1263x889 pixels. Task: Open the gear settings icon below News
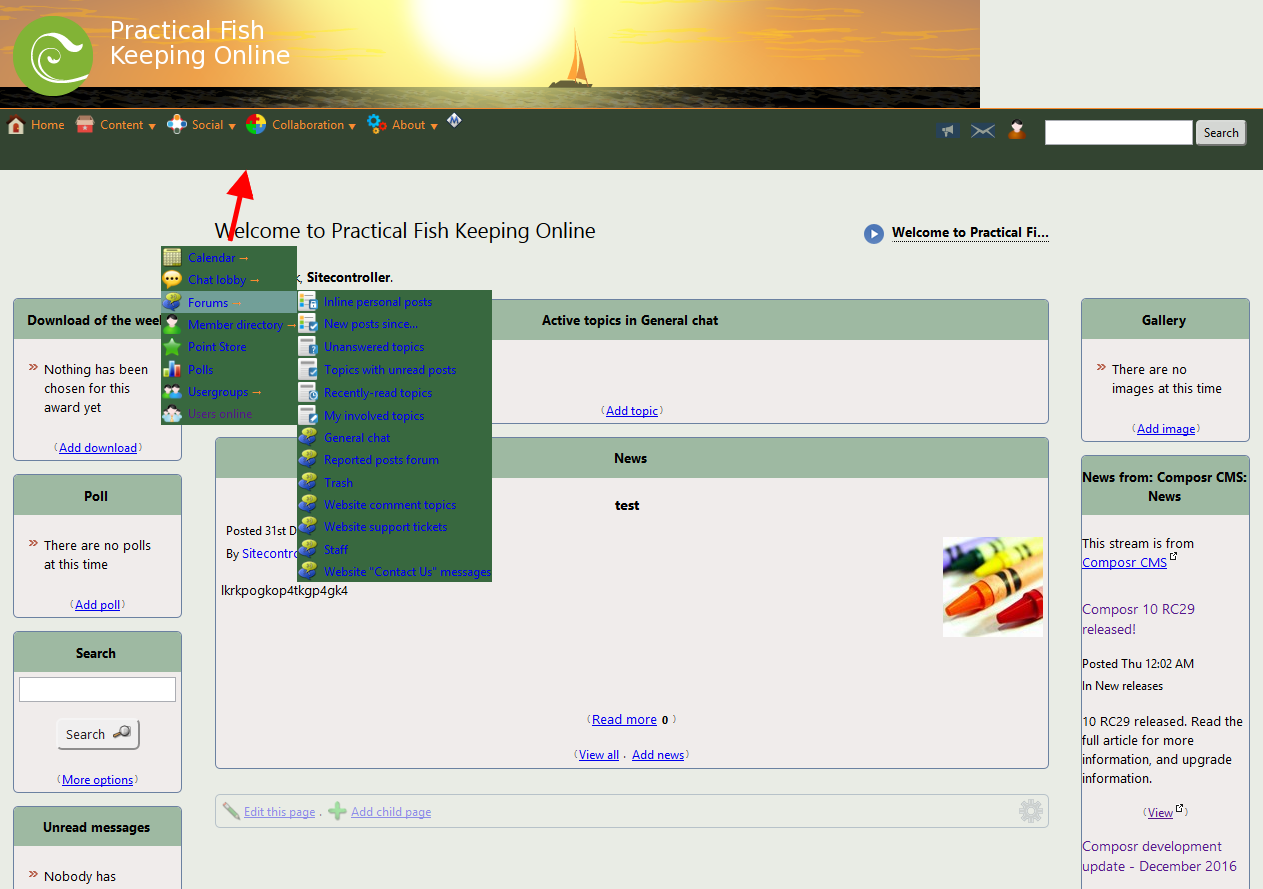[1030, 811]
